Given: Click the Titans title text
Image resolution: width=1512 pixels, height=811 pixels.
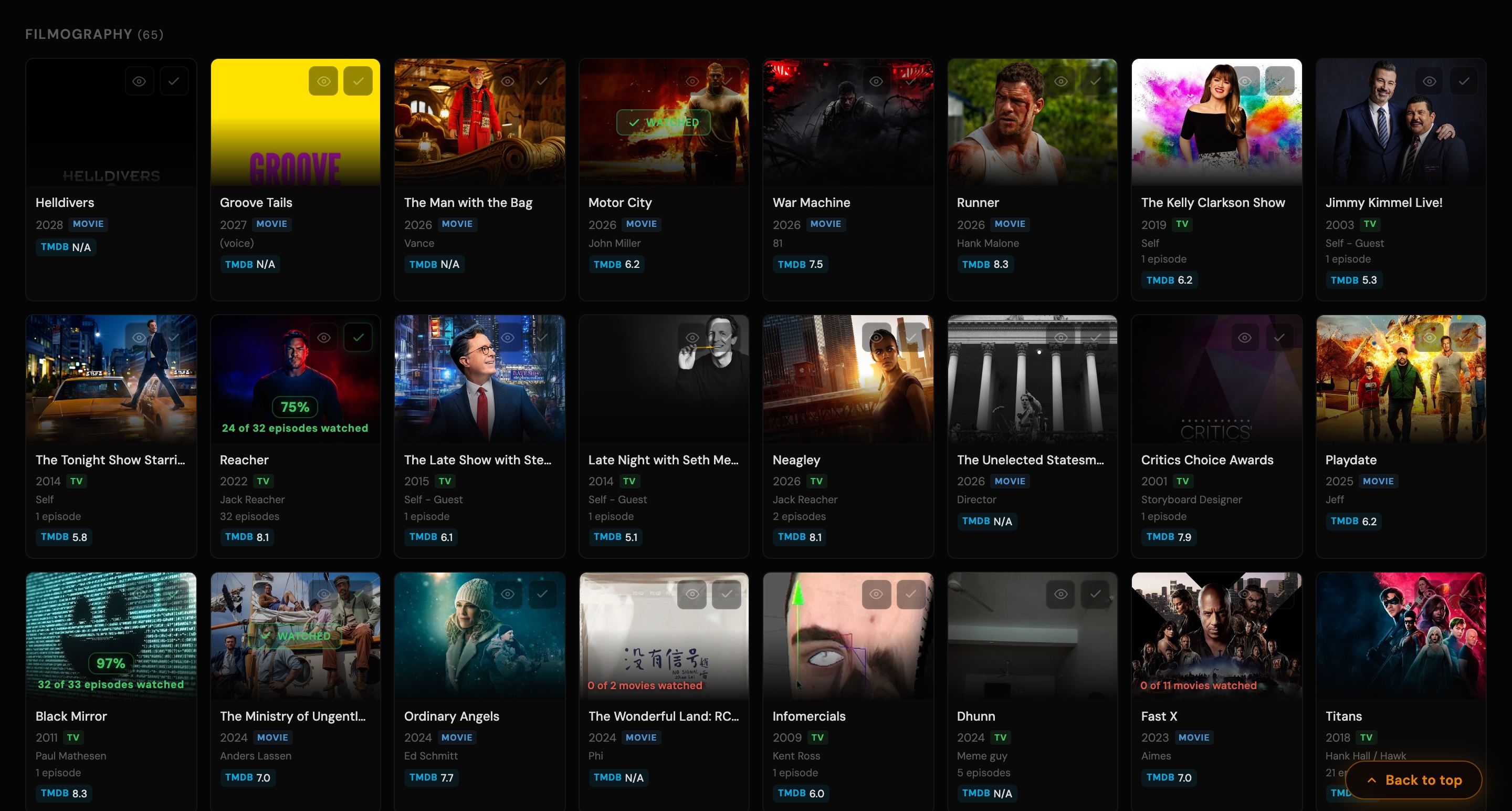Looking at the screenshot, I should point(1343,716).
